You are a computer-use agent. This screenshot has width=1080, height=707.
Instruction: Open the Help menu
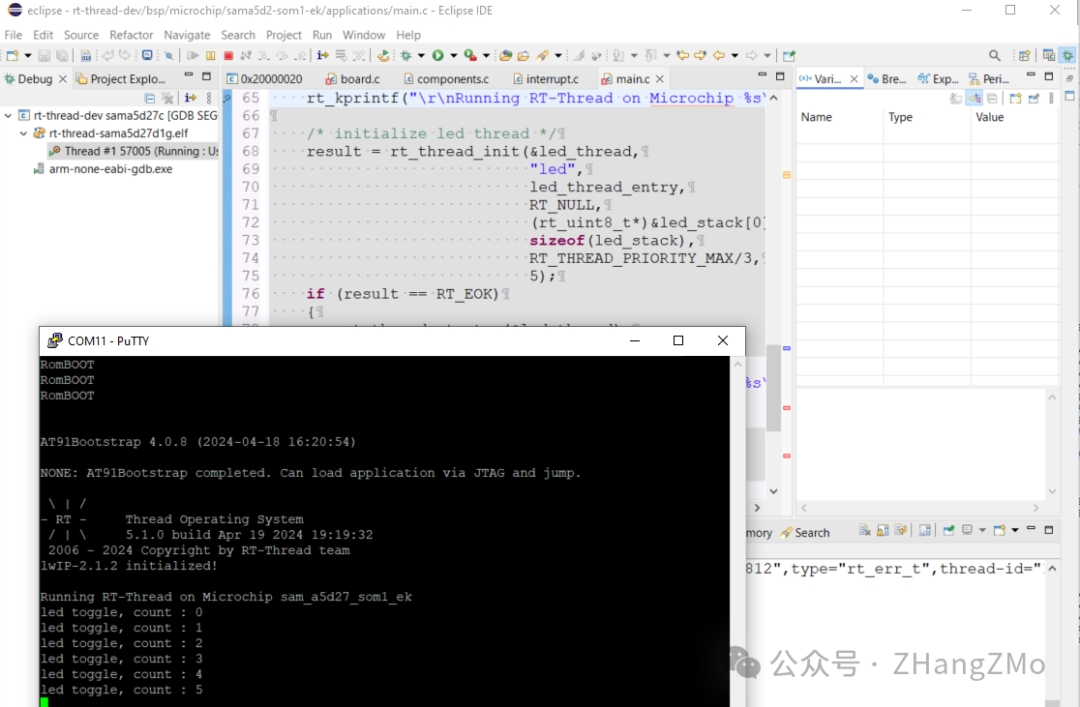coord(408,34)
